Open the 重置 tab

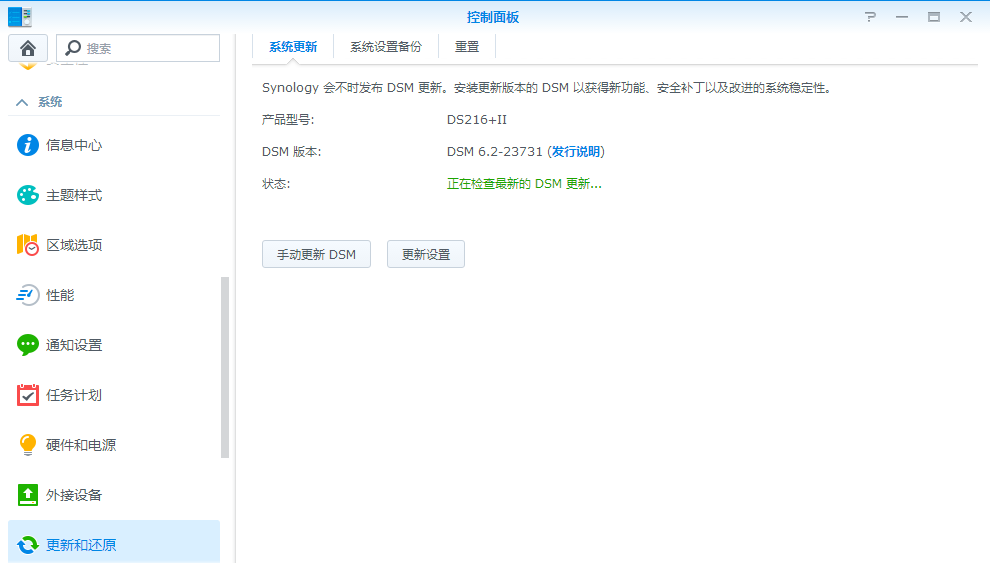467,47
